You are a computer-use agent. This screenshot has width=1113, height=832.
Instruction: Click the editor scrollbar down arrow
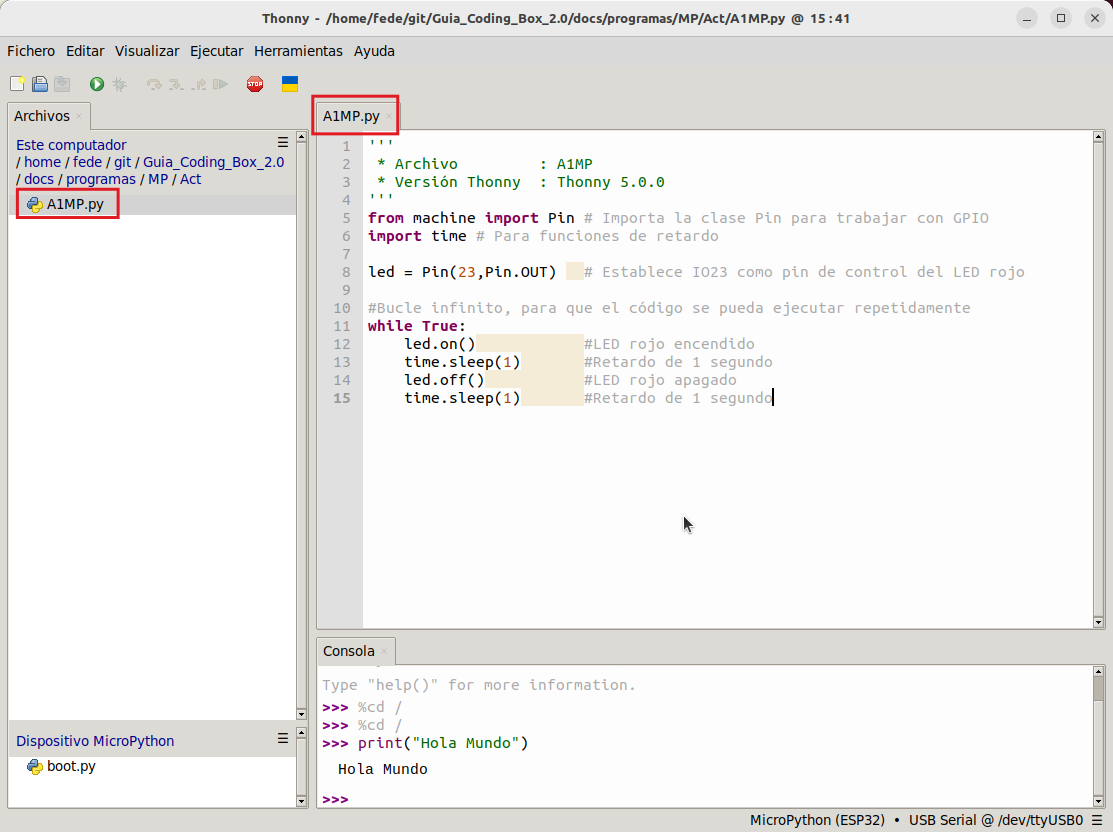[x=1098, y=623]
